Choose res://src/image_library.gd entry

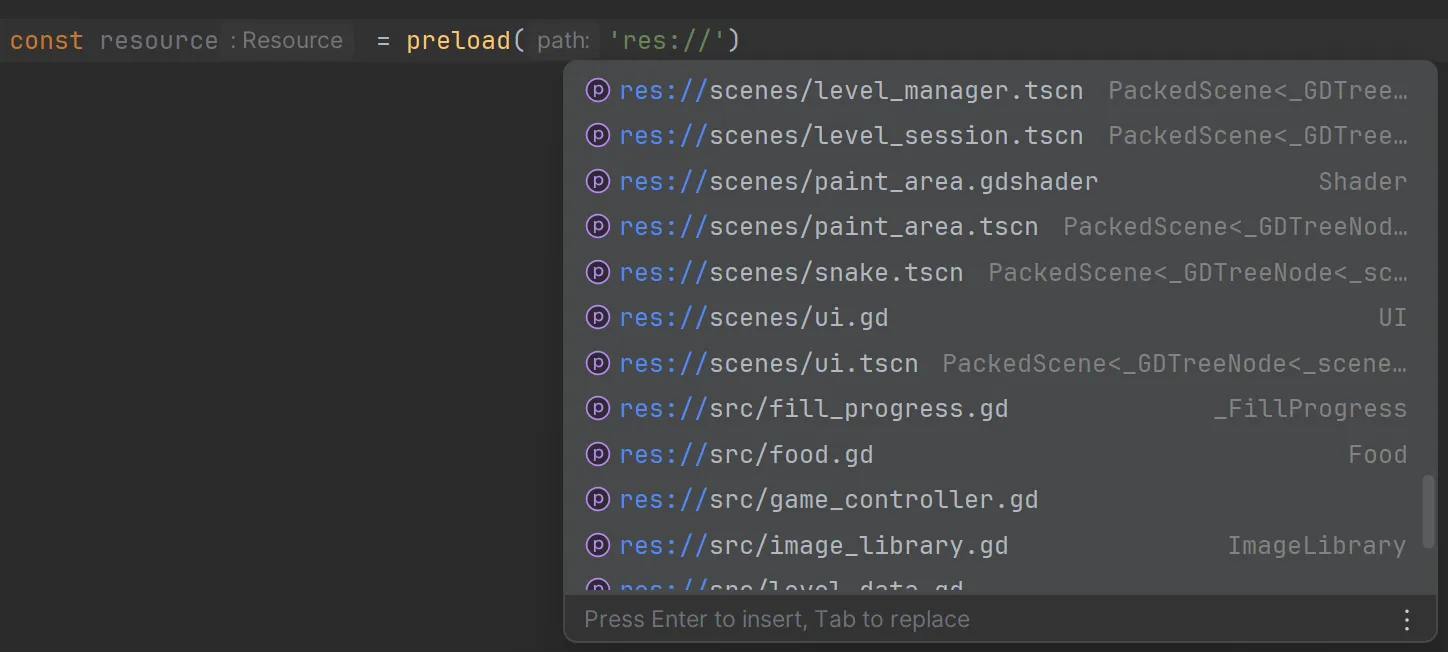995,545
